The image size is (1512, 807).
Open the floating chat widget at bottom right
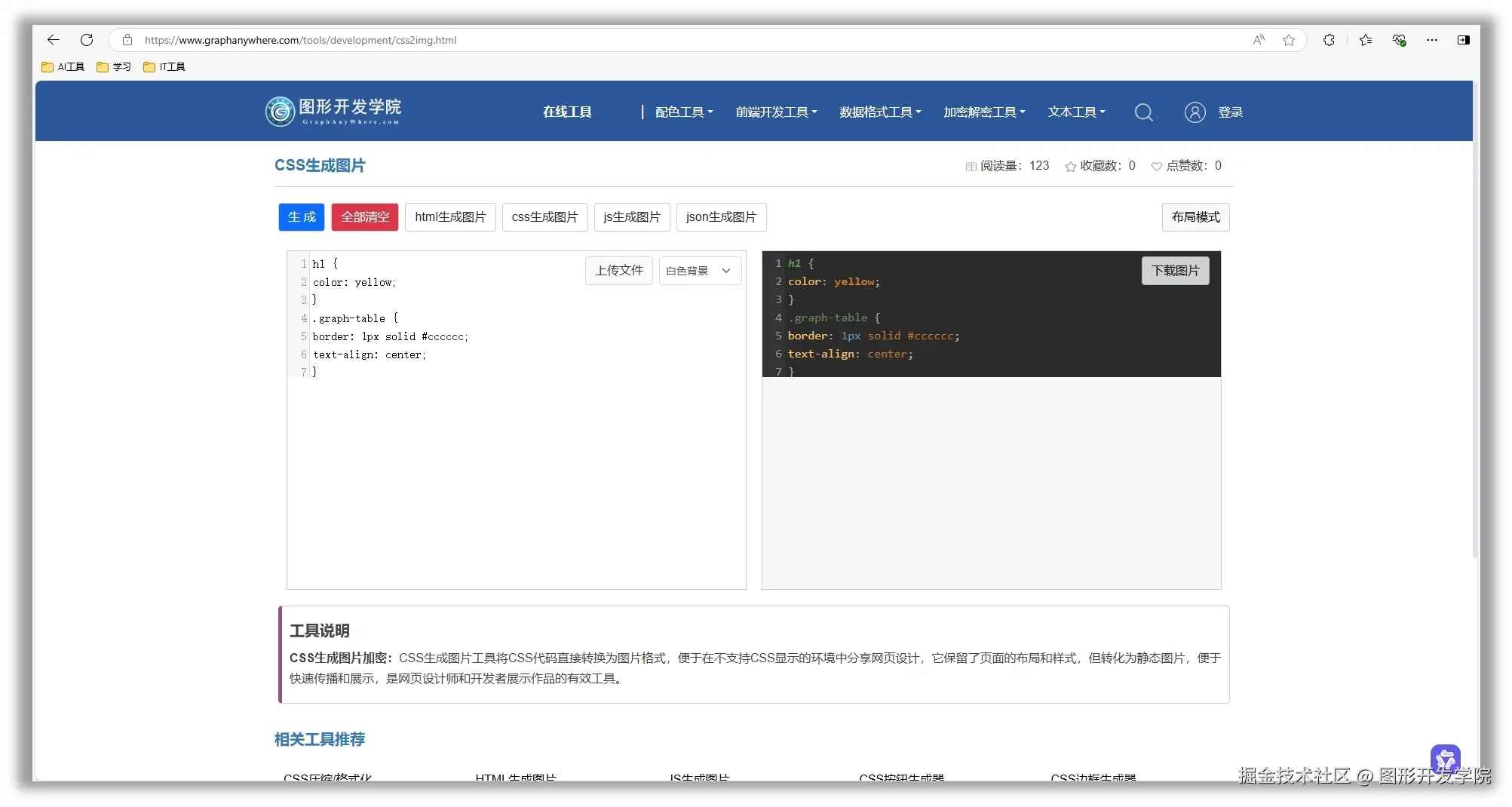[x=1445, y=759]
